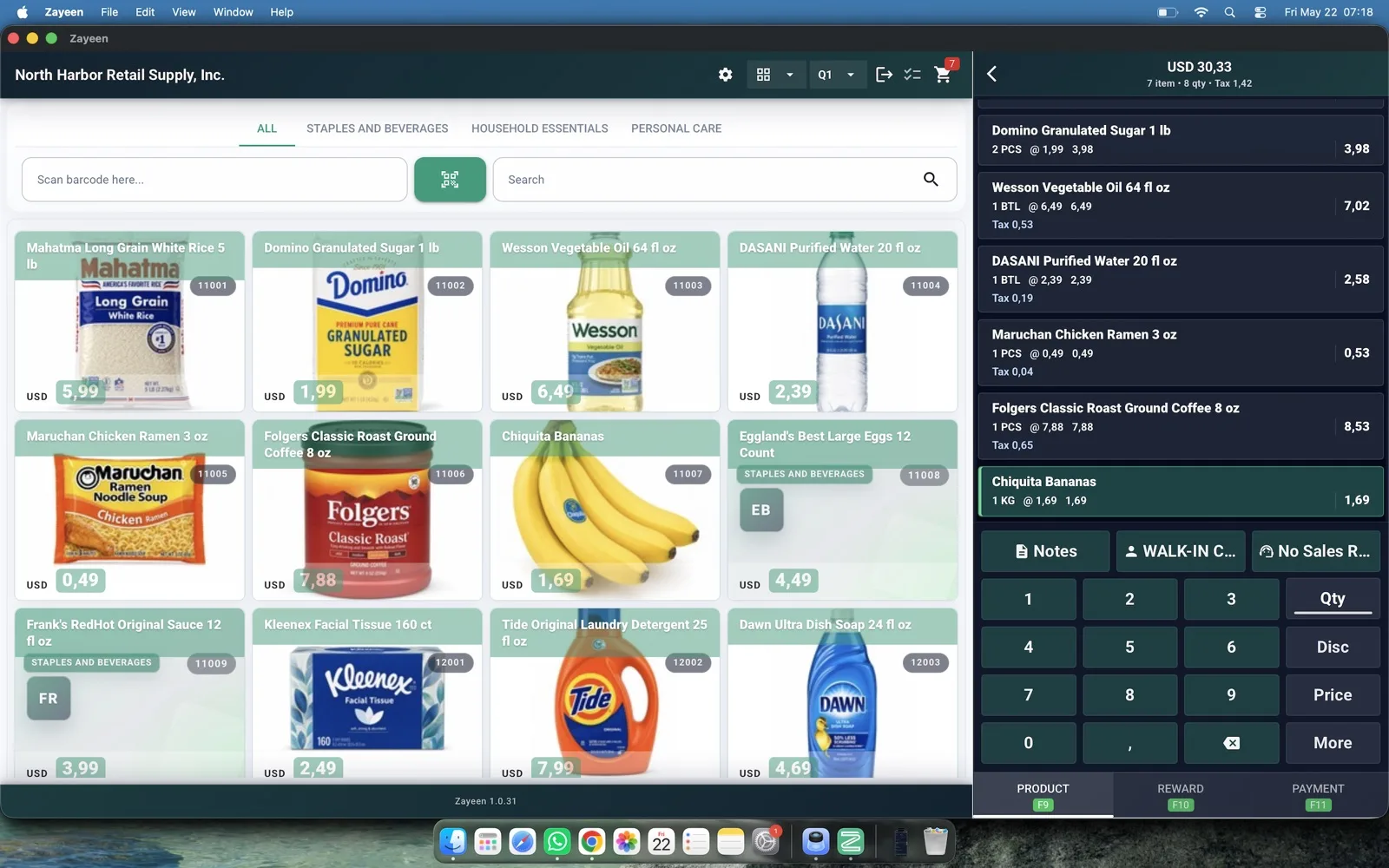Open macOS Control Center icon
This screenshot has width=1389, height=868.
1260,12
